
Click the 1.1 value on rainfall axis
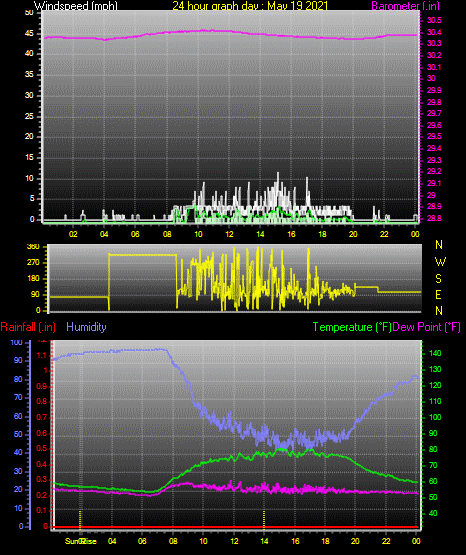pyautogui.click(x=42, y=355)
